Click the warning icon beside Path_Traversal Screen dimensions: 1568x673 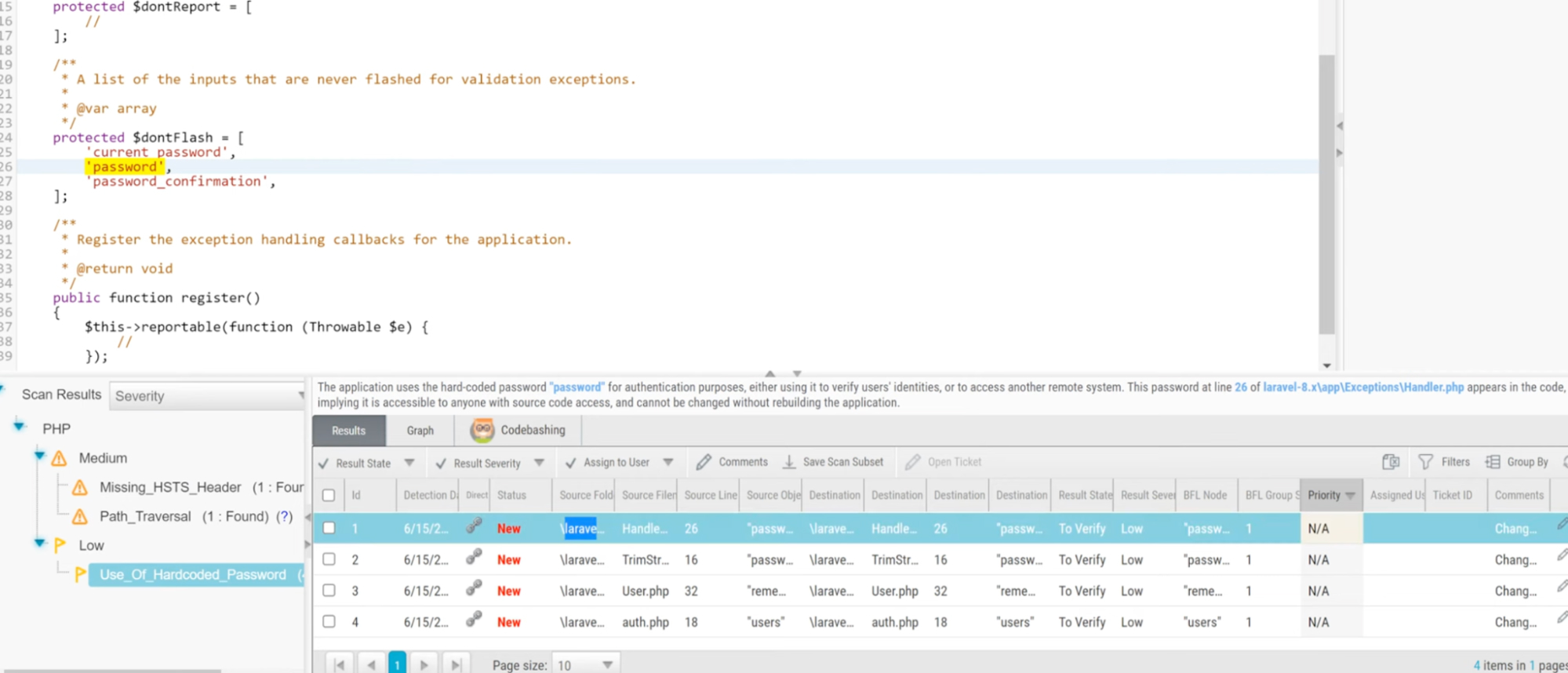pos(80,517)
